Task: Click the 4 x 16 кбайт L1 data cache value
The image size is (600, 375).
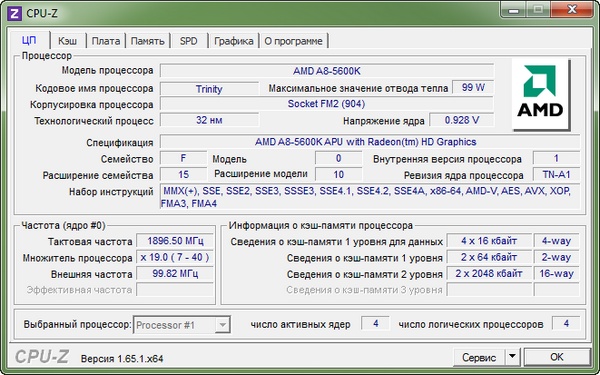Action: tap(489, 241)
